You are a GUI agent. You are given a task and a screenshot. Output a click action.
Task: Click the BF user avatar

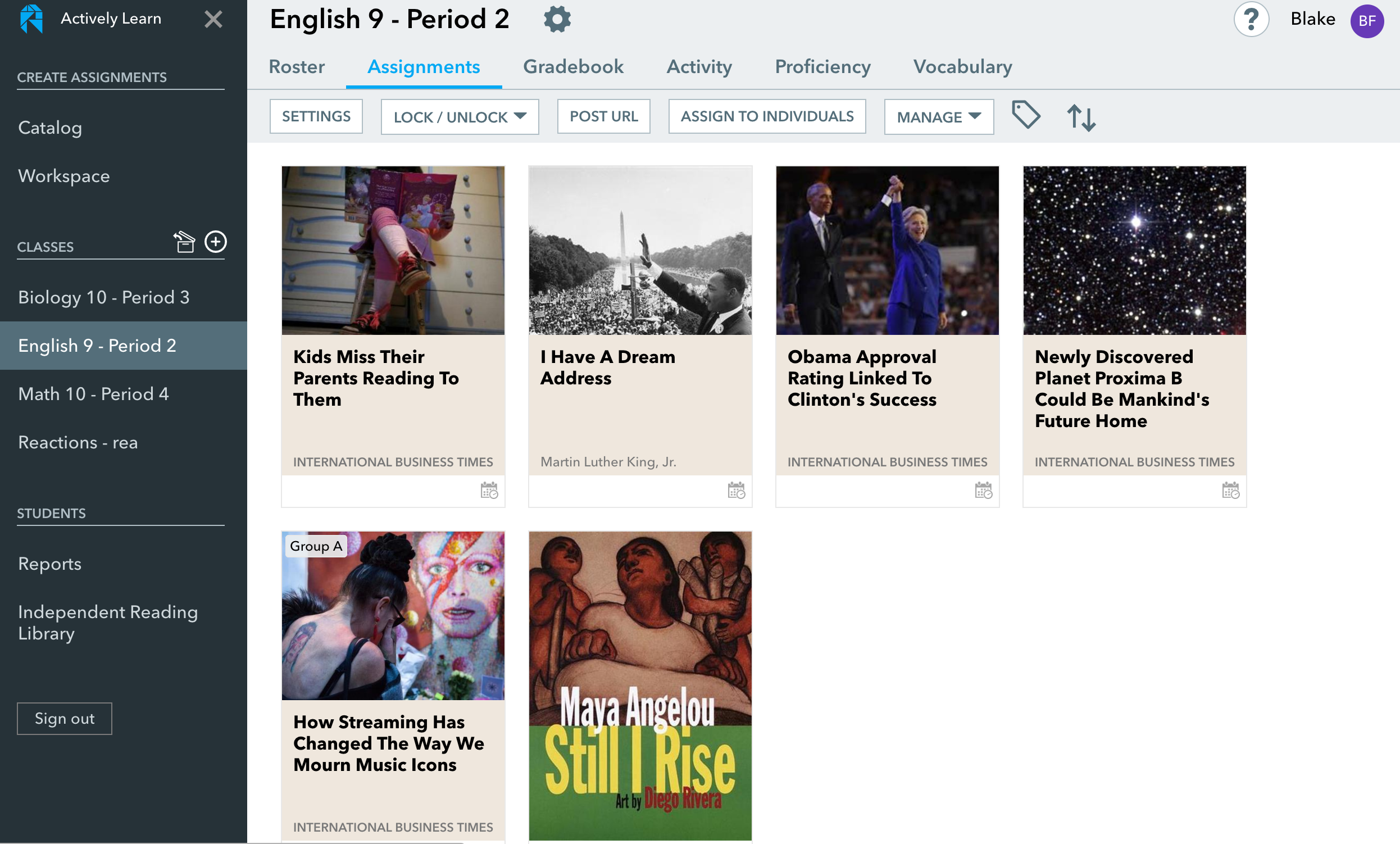1366,21
